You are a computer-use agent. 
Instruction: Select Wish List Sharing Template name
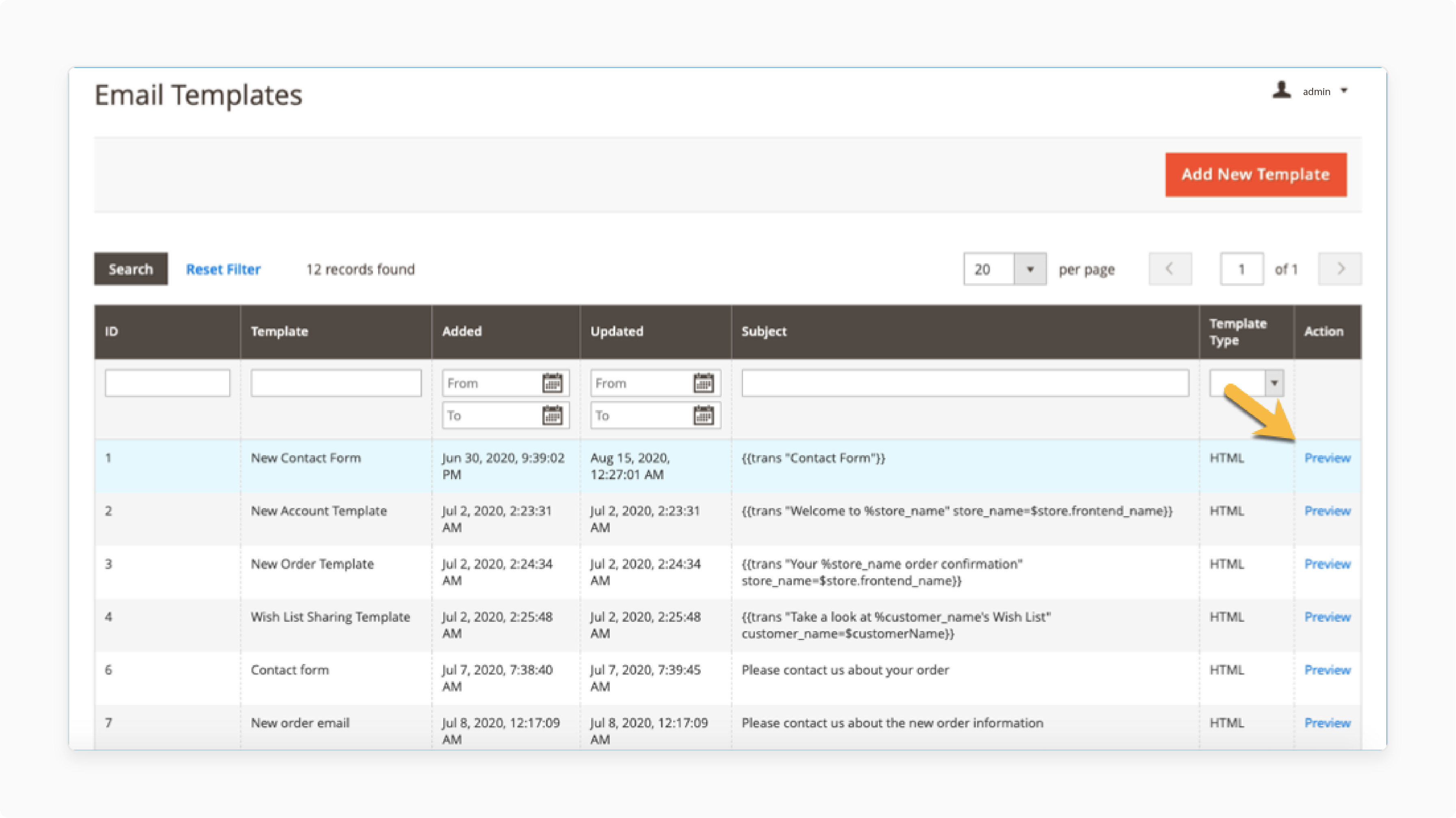coord(330,617)
